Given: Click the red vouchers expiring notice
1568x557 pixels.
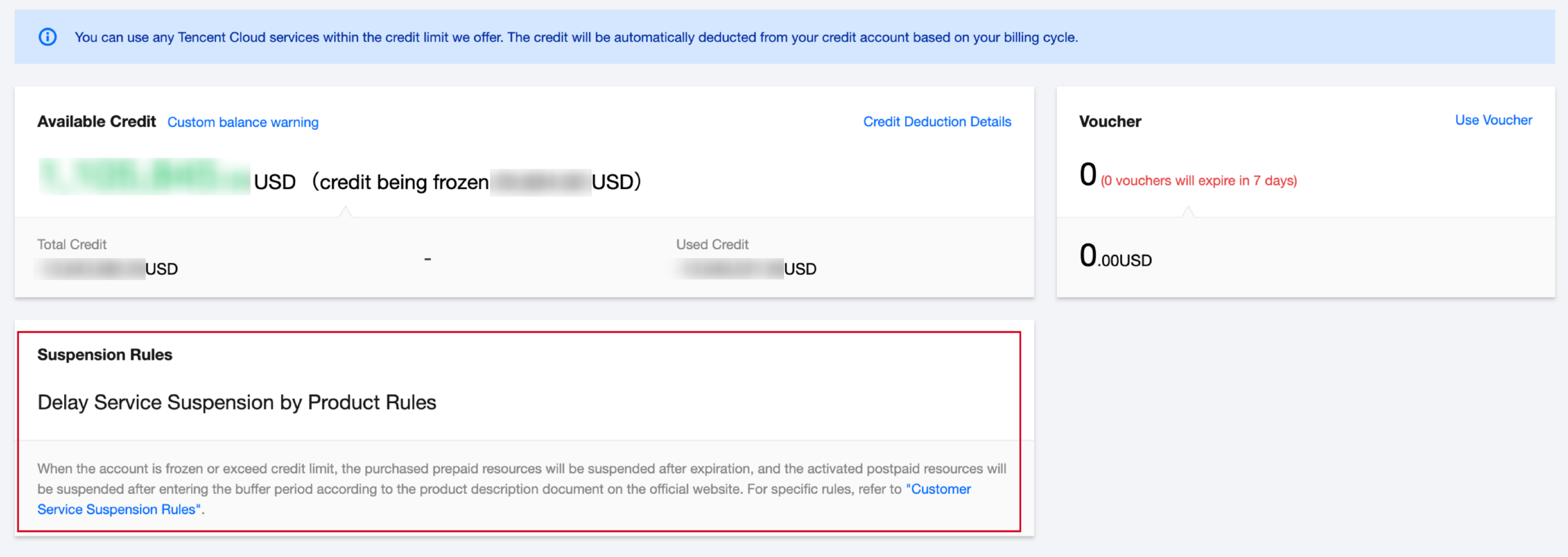Looking at the screenshot, I should (1198, 181).
